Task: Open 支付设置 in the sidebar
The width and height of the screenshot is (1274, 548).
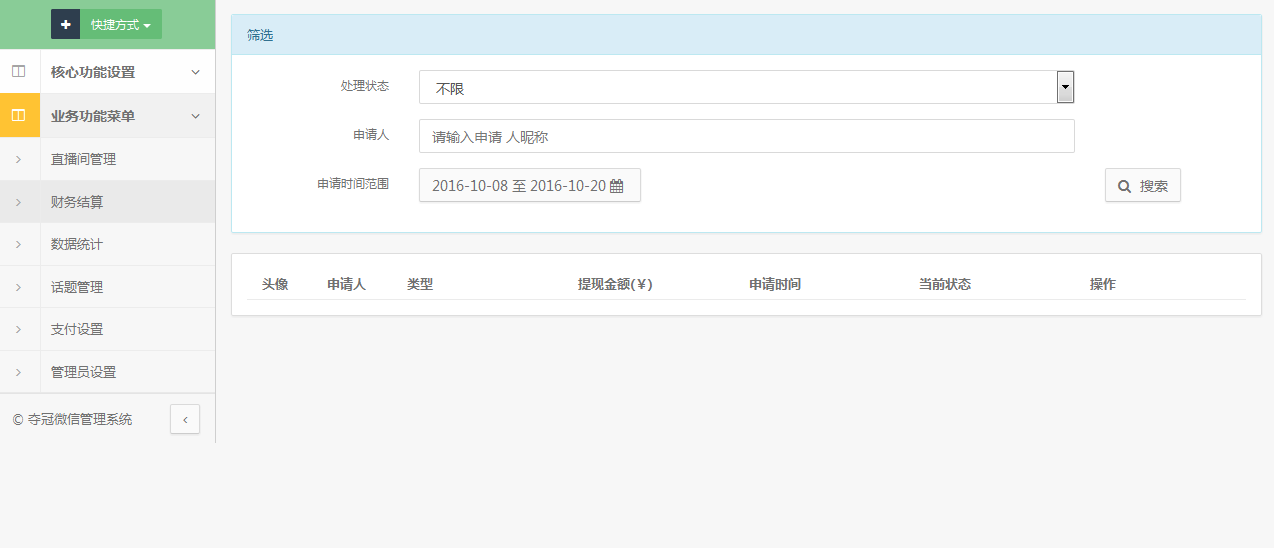Action: (x=107, y=329)
